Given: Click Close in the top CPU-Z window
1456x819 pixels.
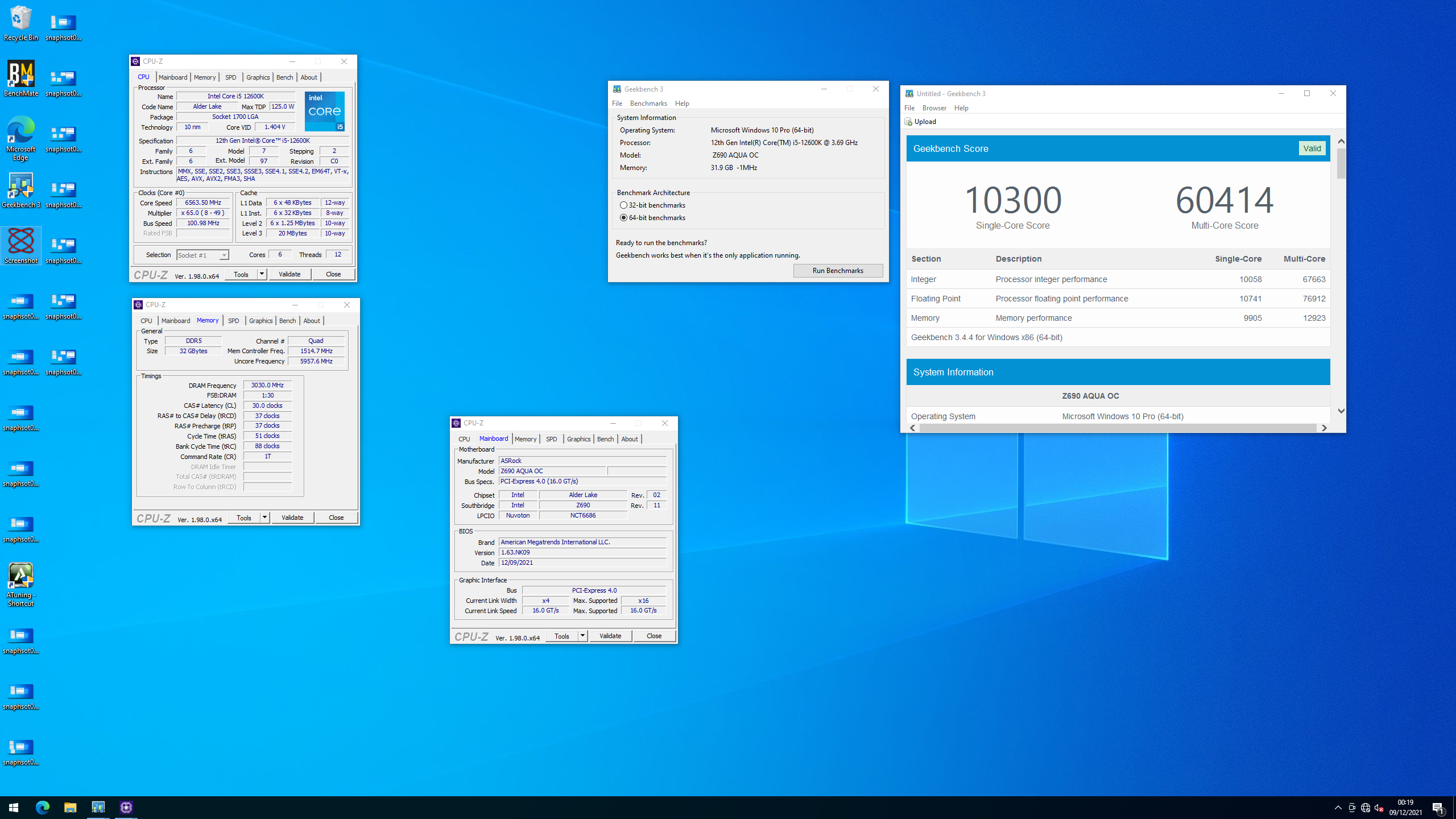Looking at the screenshot, I should (333, 274).
